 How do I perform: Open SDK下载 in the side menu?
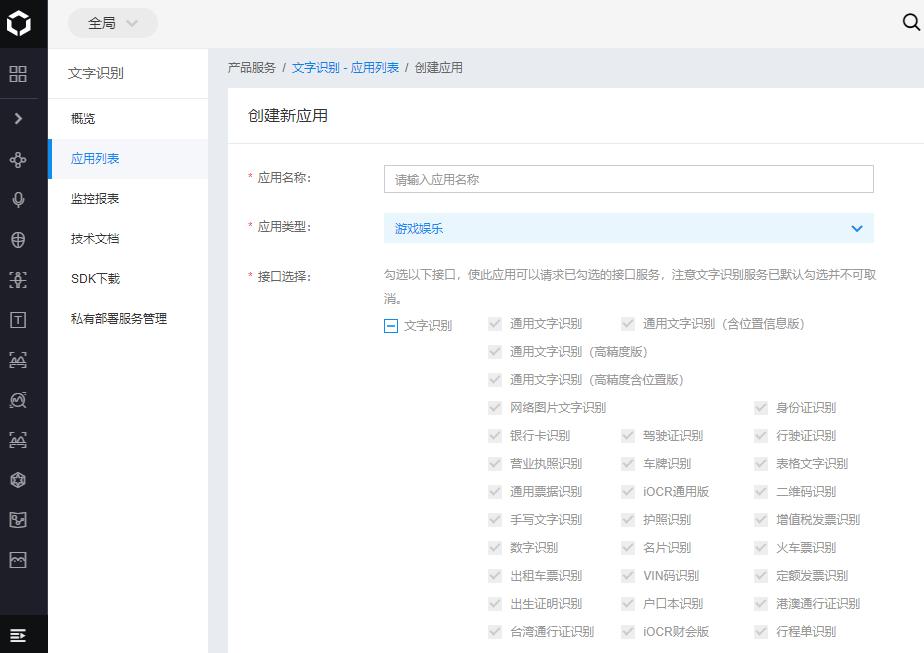click(128, 279)
